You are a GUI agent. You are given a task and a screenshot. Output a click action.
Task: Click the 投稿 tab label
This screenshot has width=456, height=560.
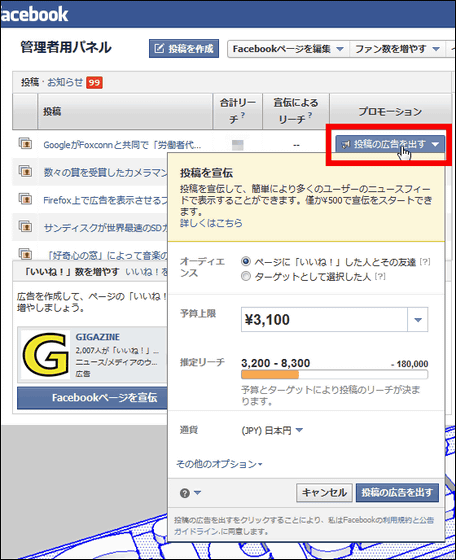coord(30,82)
